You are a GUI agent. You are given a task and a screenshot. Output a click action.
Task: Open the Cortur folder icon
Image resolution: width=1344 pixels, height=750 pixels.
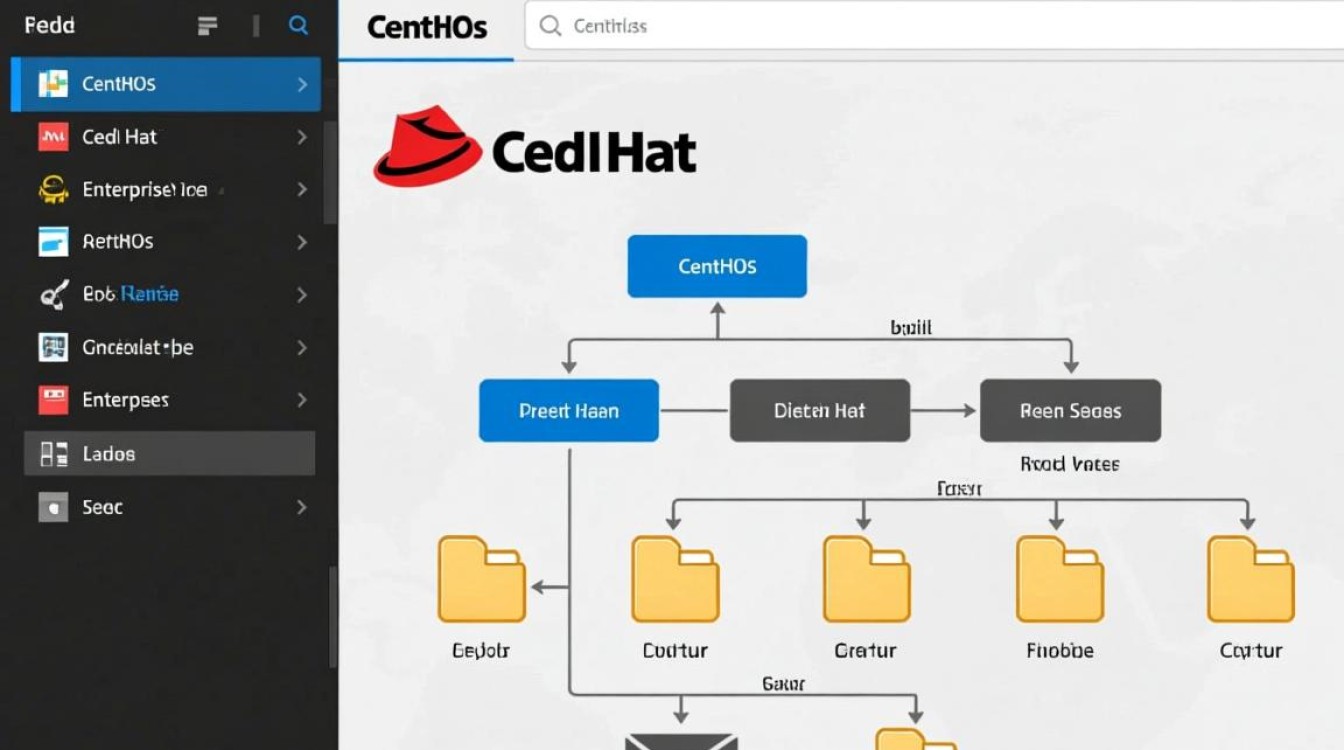click(x=1251, y=579)
